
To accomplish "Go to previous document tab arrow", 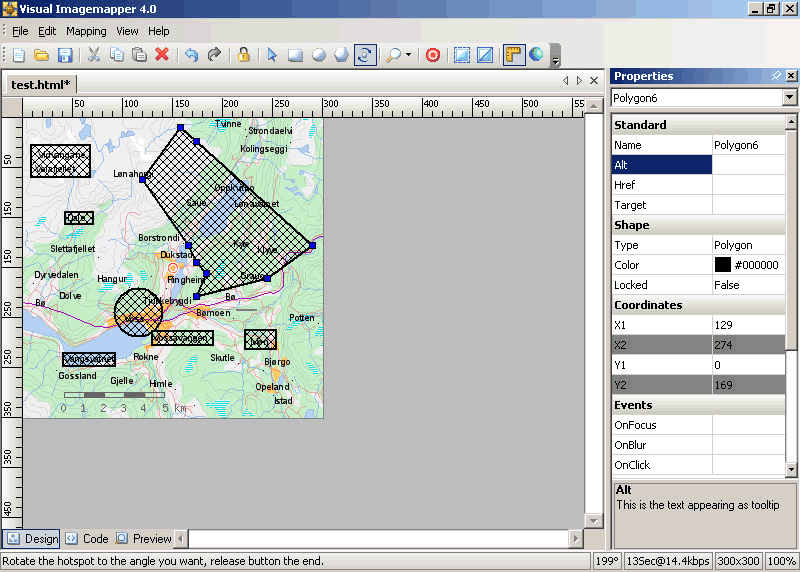I will click(x=565, y=81).
